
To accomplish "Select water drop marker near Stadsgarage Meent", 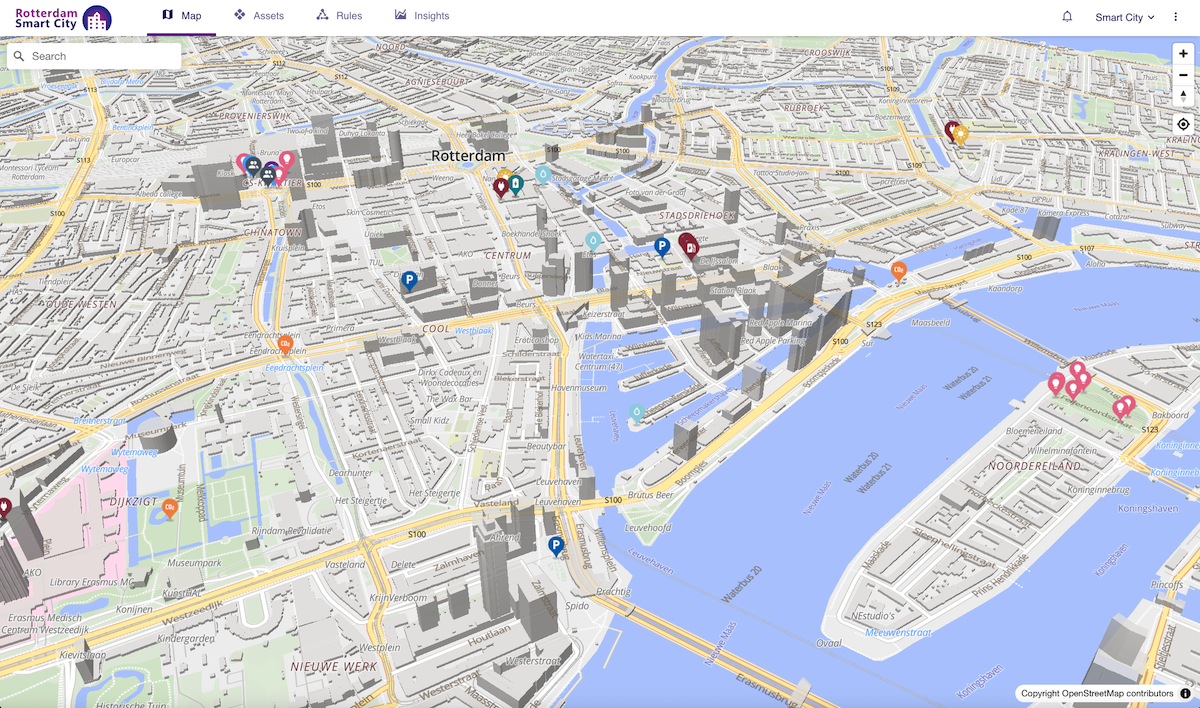I will coord(542,175).
